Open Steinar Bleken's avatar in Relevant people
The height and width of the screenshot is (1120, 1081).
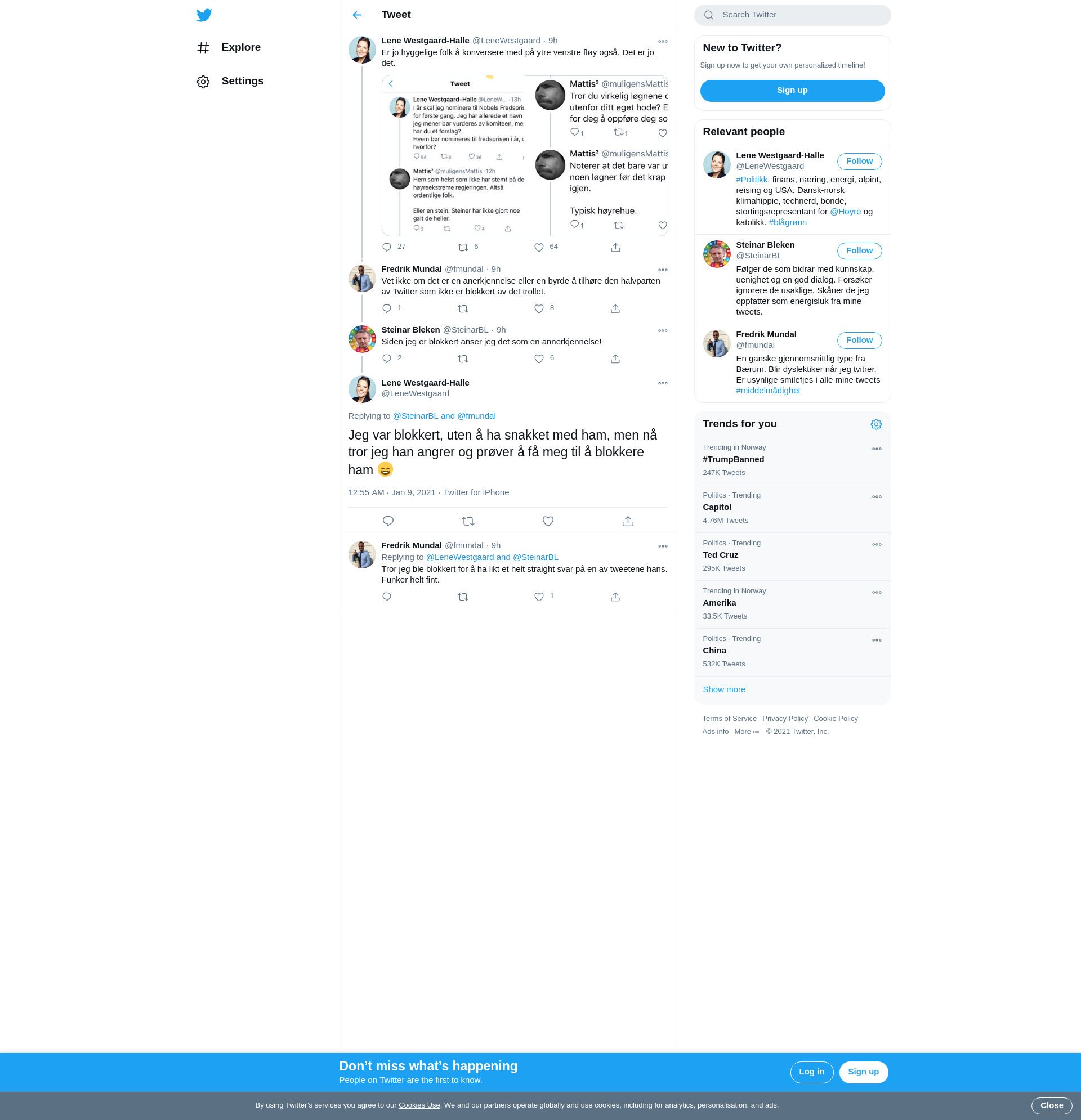pos(717,254)
